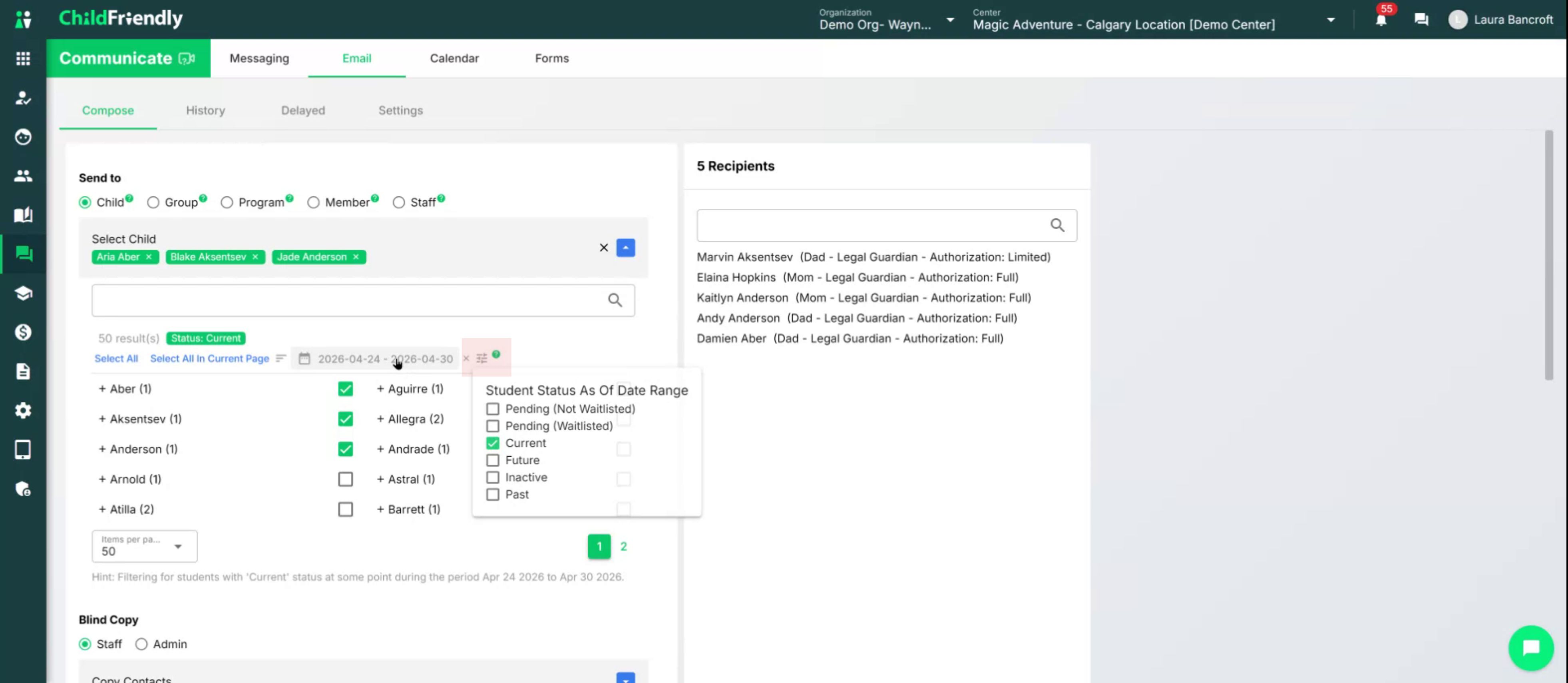Remove the Blake Aksentsev chip
Viewport: 1568px width, 683px height.
point(255,257)
